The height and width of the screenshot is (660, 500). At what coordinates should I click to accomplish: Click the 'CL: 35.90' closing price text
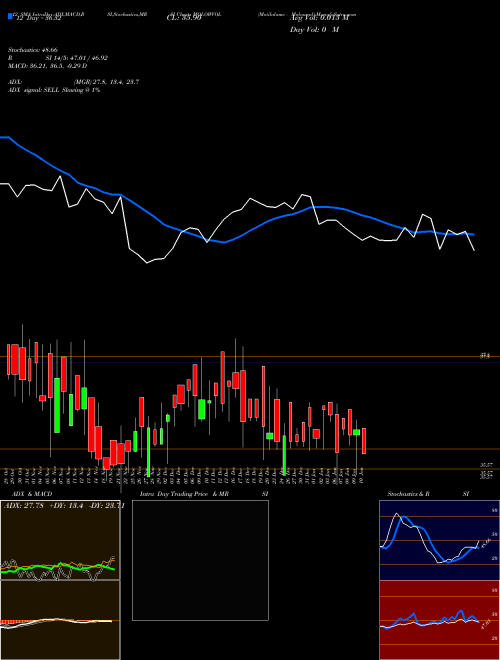pos(184,19)
